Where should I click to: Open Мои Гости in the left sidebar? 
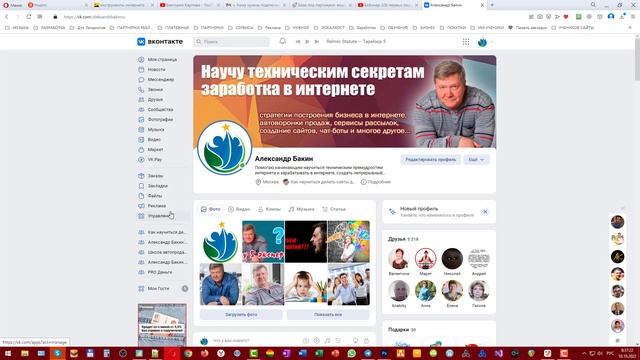[158, 289]
